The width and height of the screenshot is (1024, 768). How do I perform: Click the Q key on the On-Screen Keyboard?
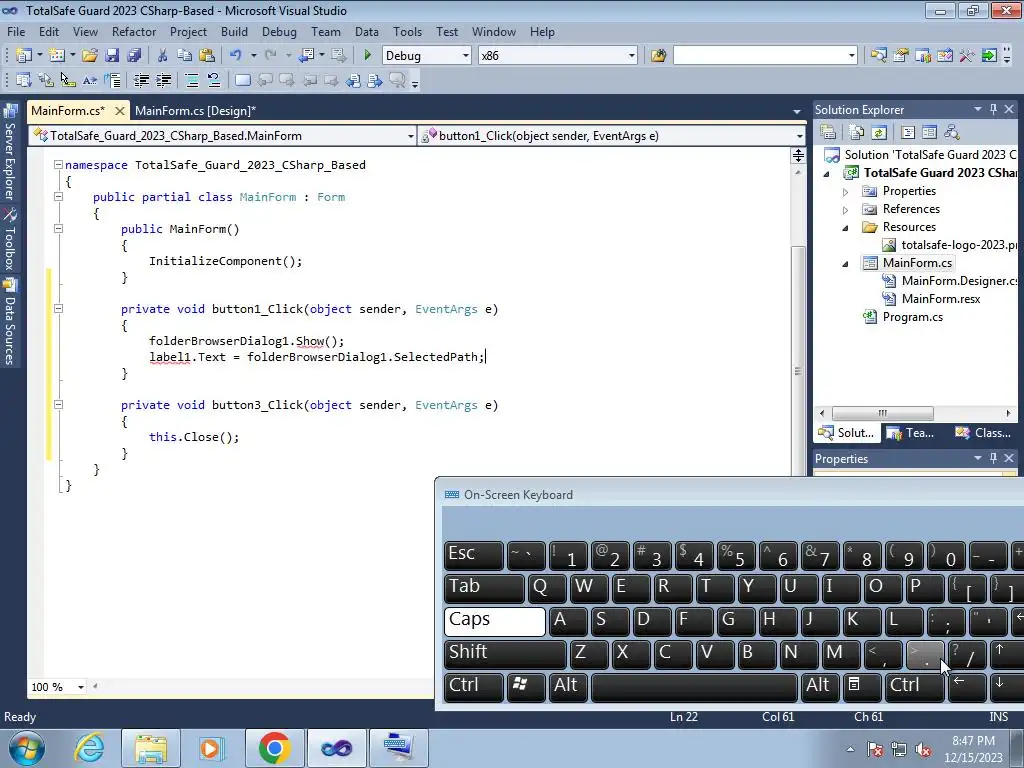pos(547,588)
